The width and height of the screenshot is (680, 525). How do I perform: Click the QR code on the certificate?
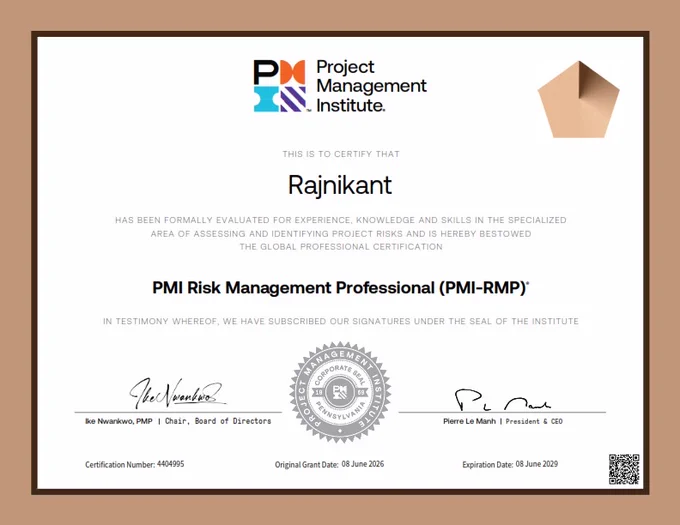pos(624,469)
